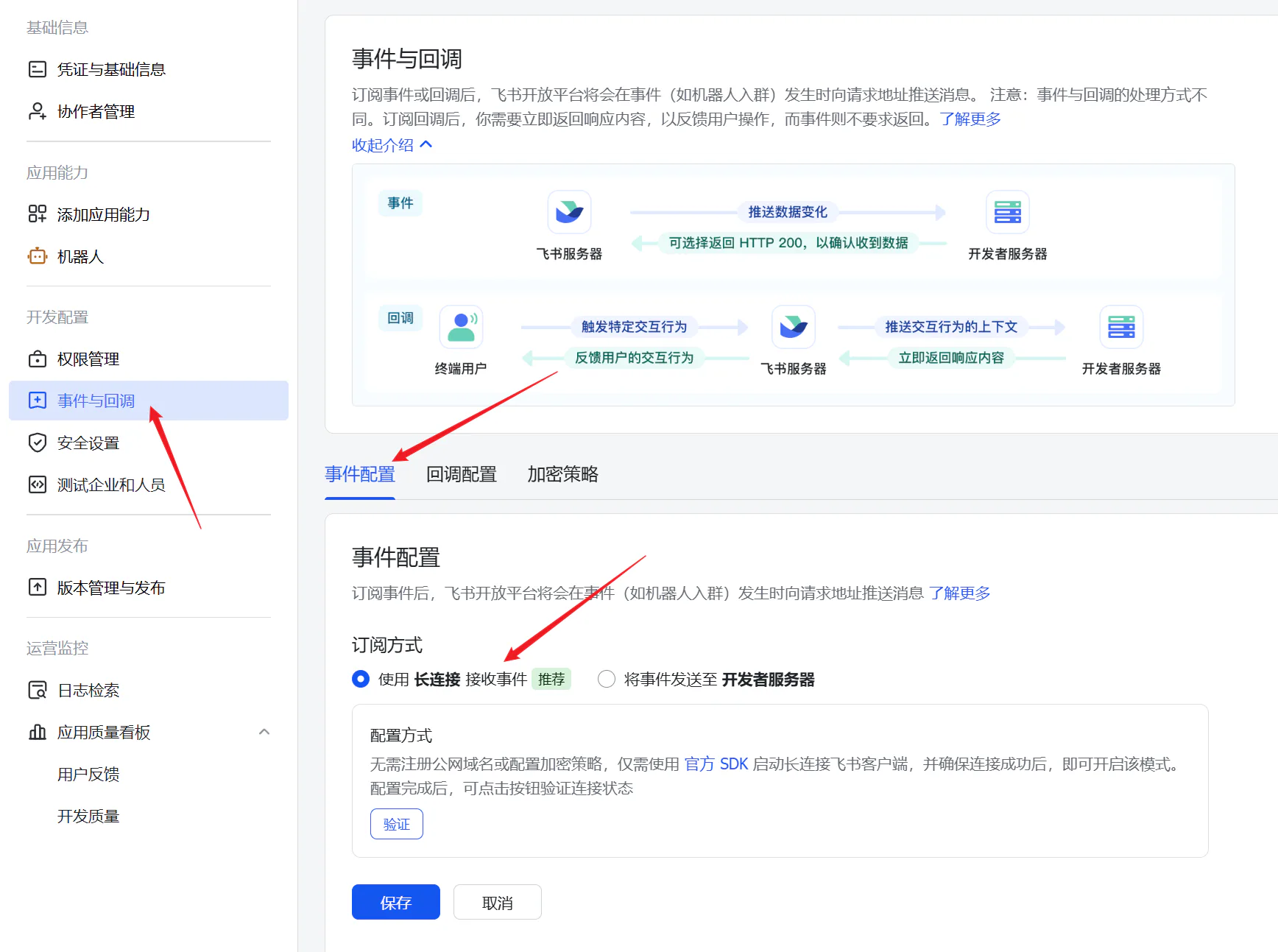
Task: Open 日志检索 menu item
Action: [149, 690]
